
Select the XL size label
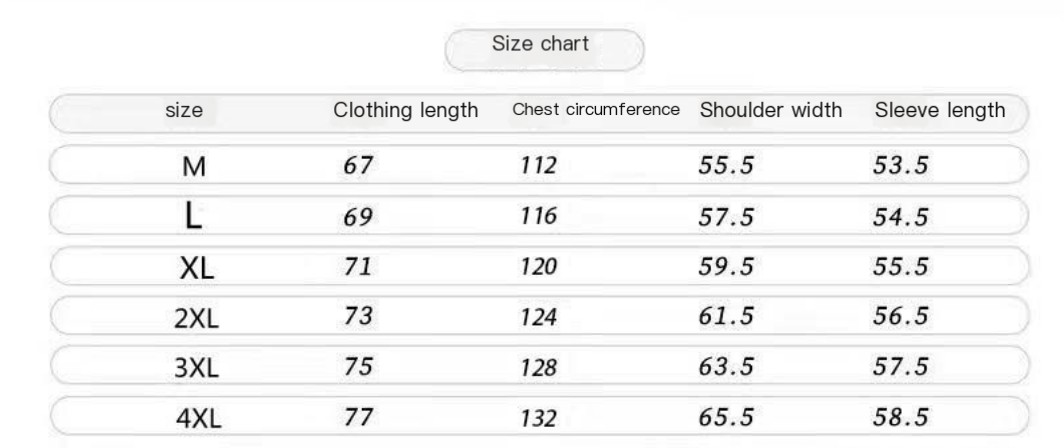[196, 268]
